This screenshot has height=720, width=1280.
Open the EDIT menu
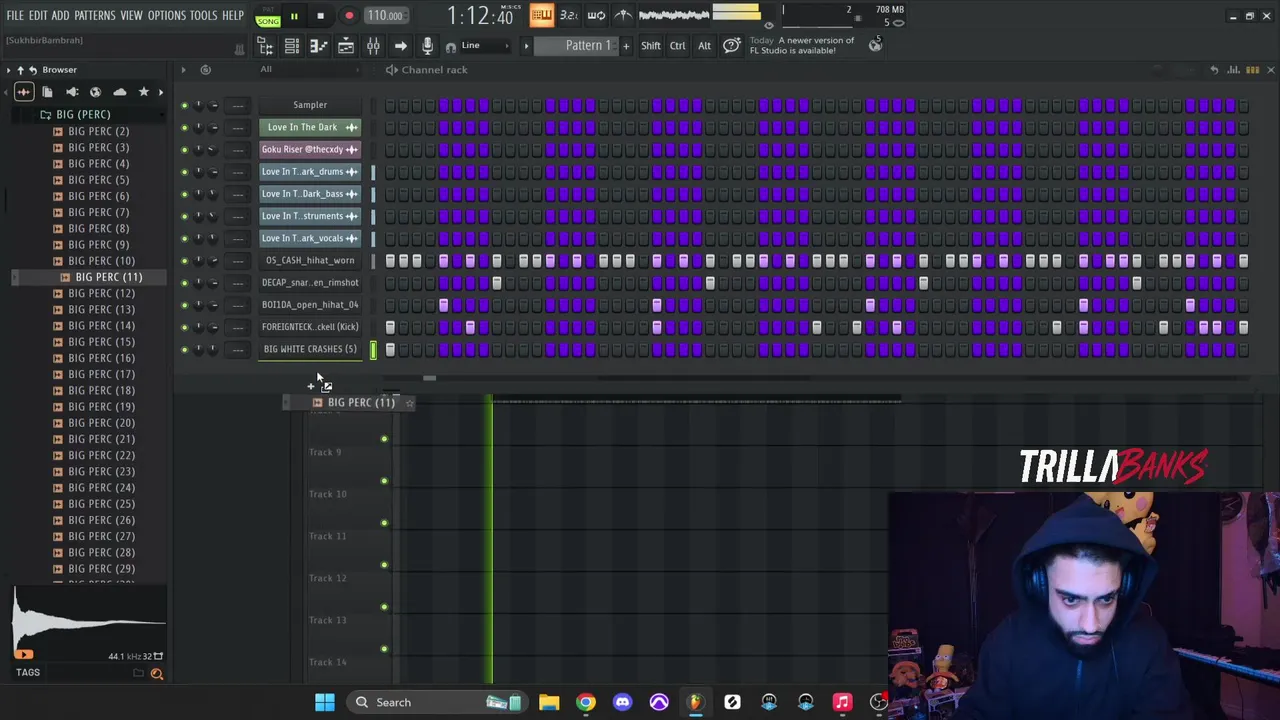click(38, 16)
